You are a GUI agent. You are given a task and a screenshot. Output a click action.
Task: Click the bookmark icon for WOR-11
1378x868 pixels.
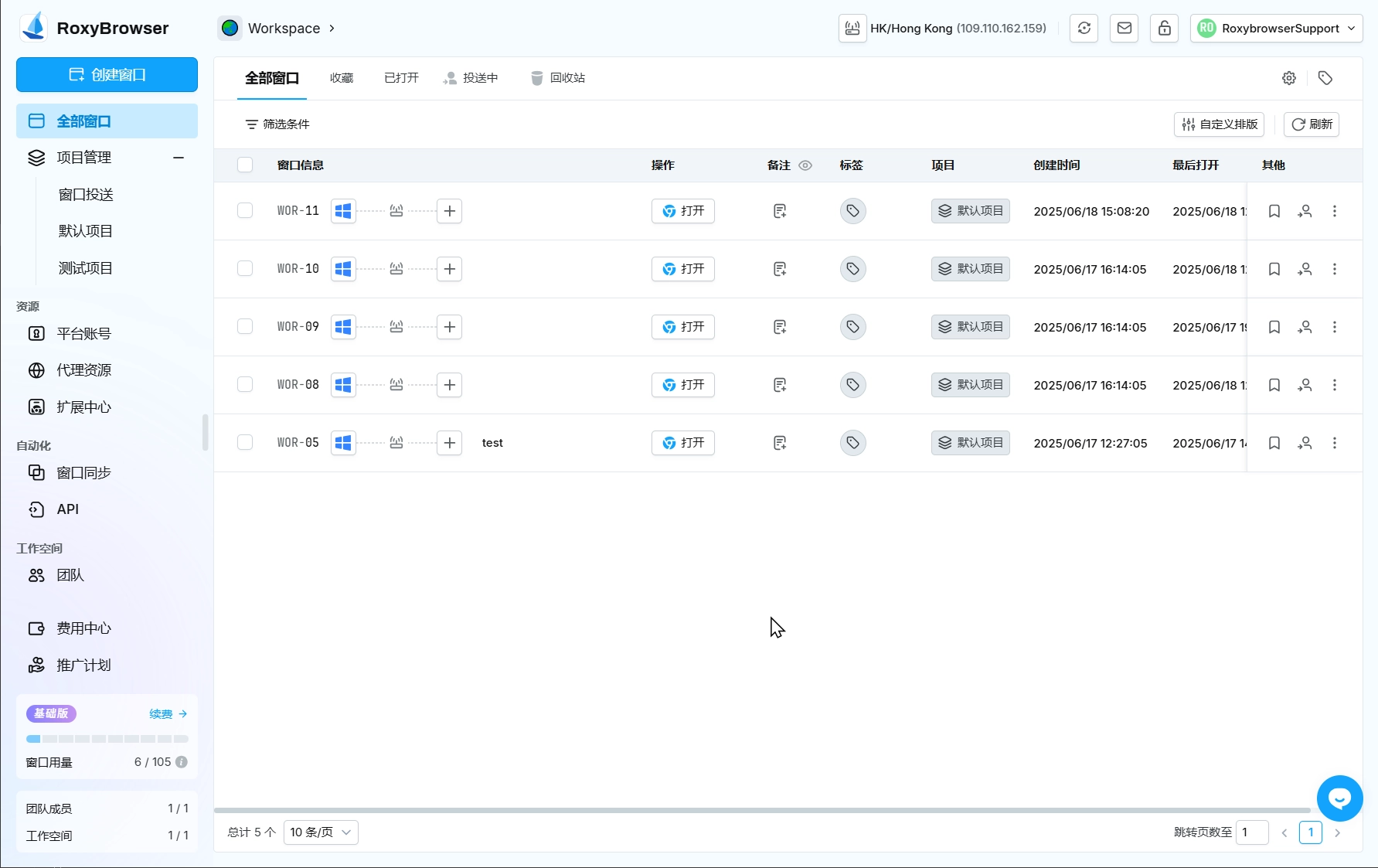(1274, 211)
